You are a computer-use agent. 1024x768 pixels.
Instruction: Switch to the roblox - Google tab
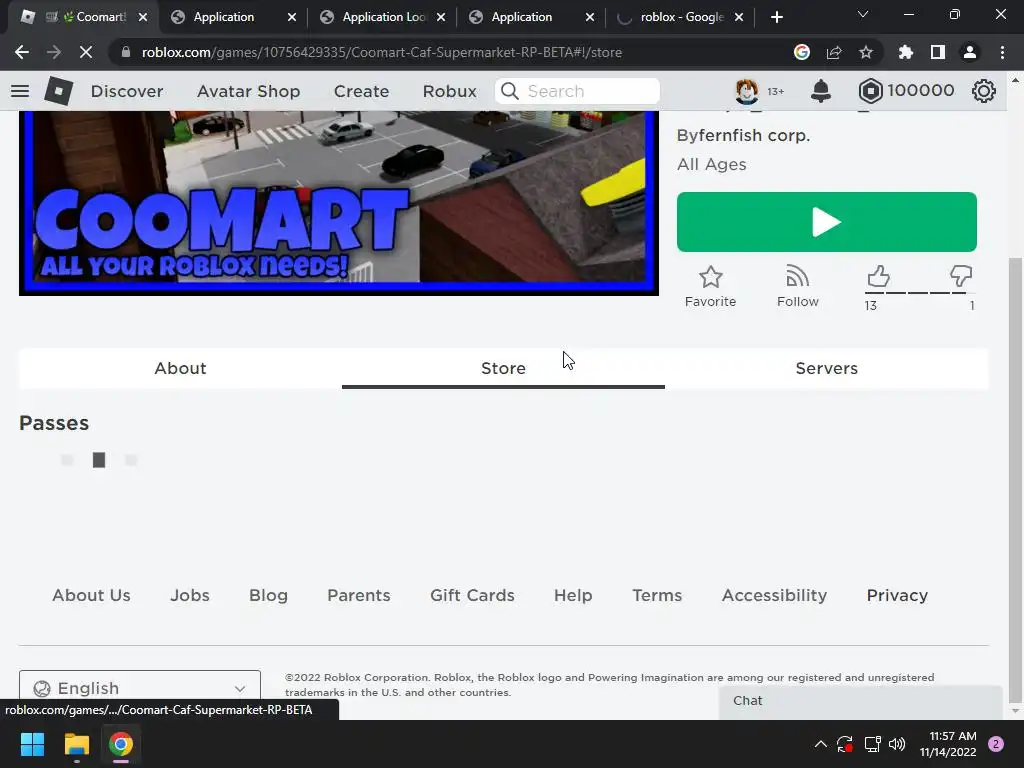click(x=682, y=17)
